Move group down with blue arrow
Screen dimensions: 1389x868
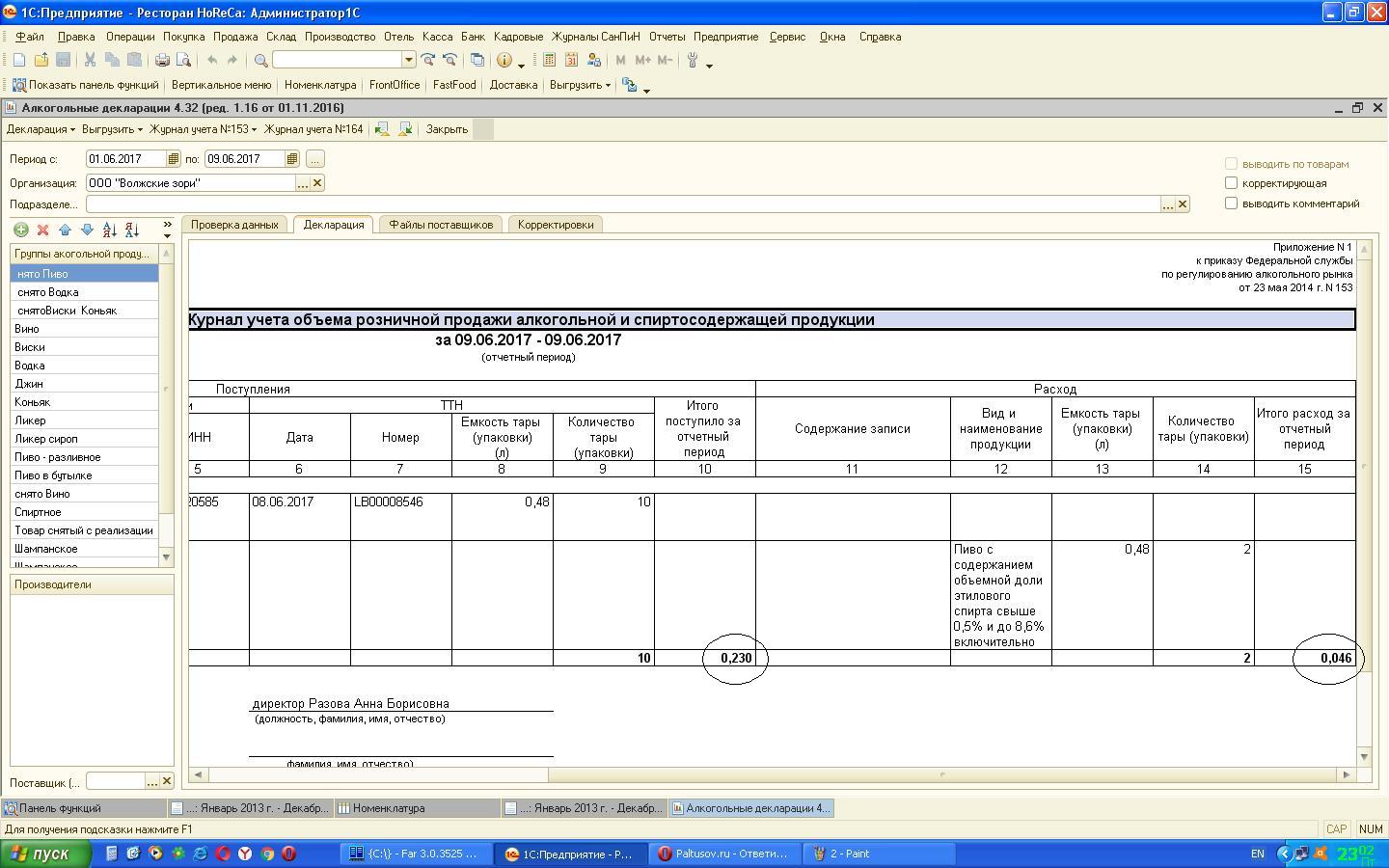[87, 230]
